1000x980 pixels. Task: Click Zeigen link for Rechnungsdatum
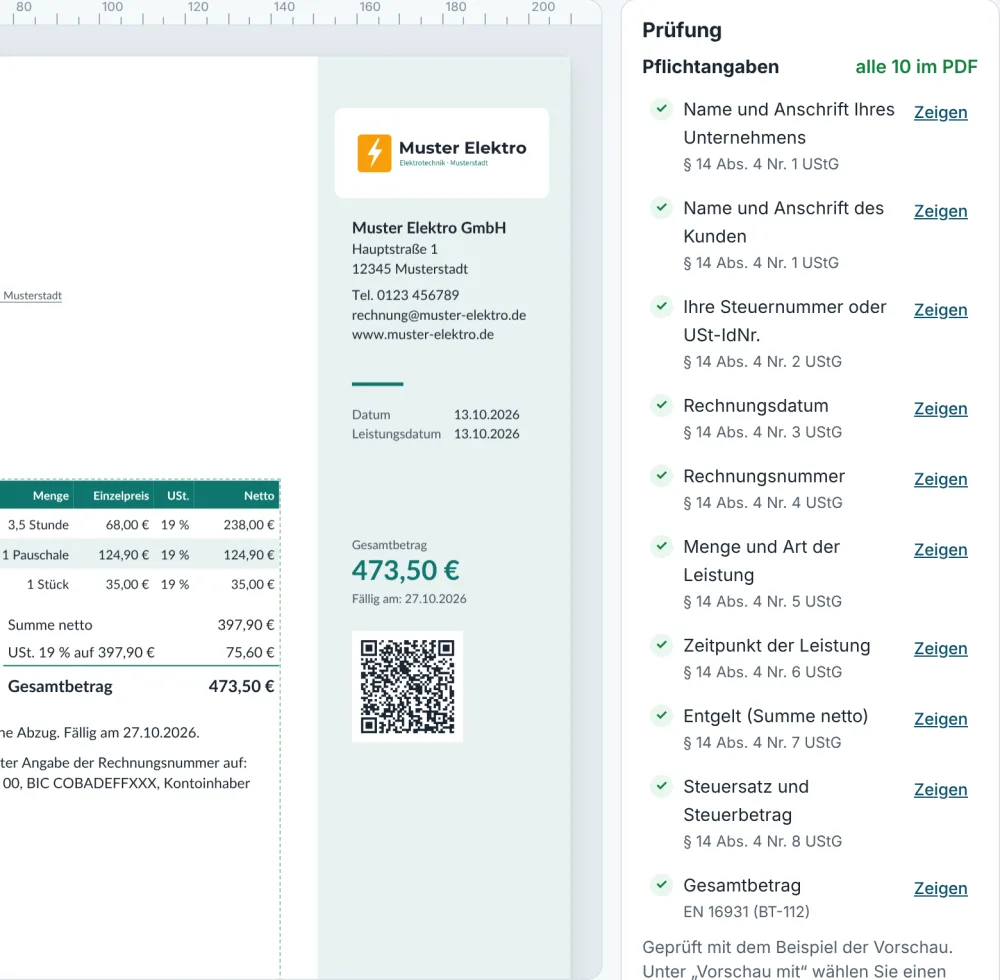point(940,409)
